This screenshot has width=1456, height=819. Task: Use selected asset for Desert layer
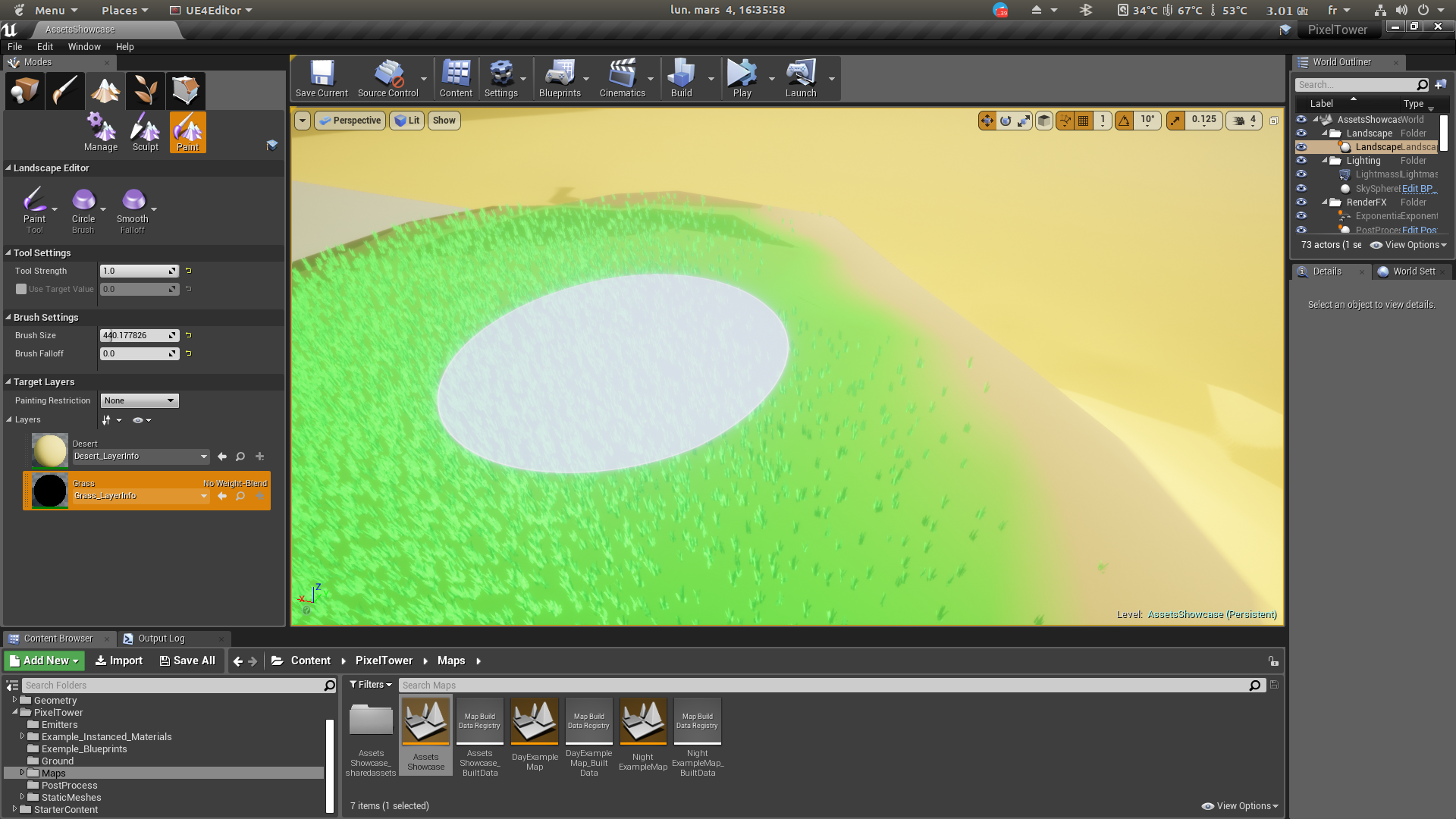(222, 457)
